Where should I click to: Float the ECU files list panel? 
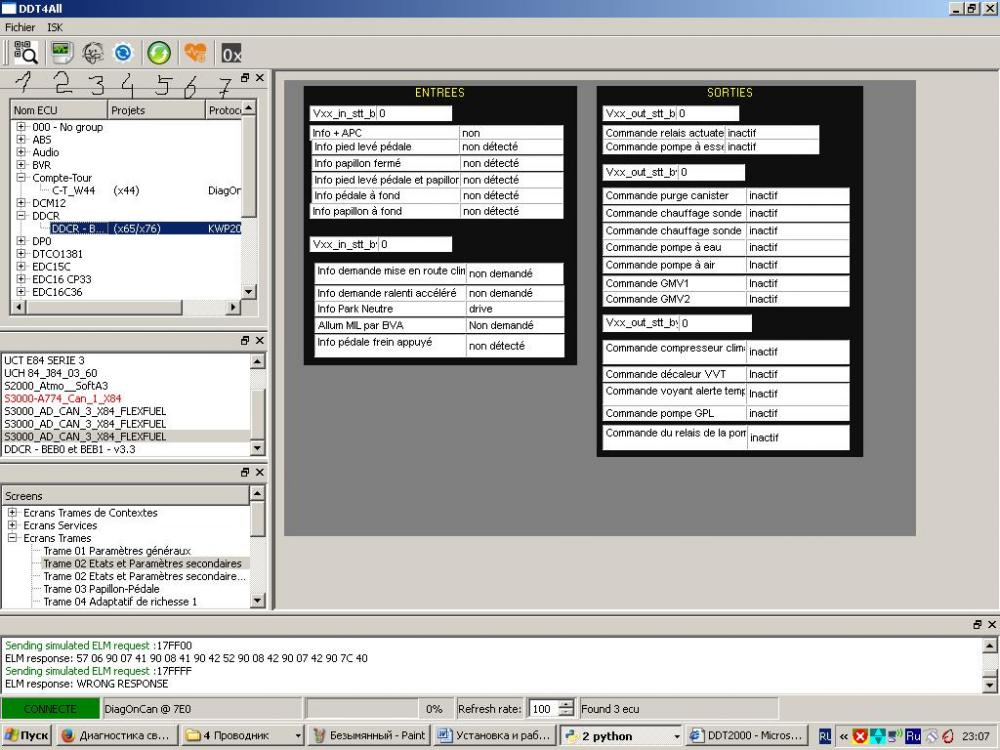pyautogui.click(x=245, y=341)
